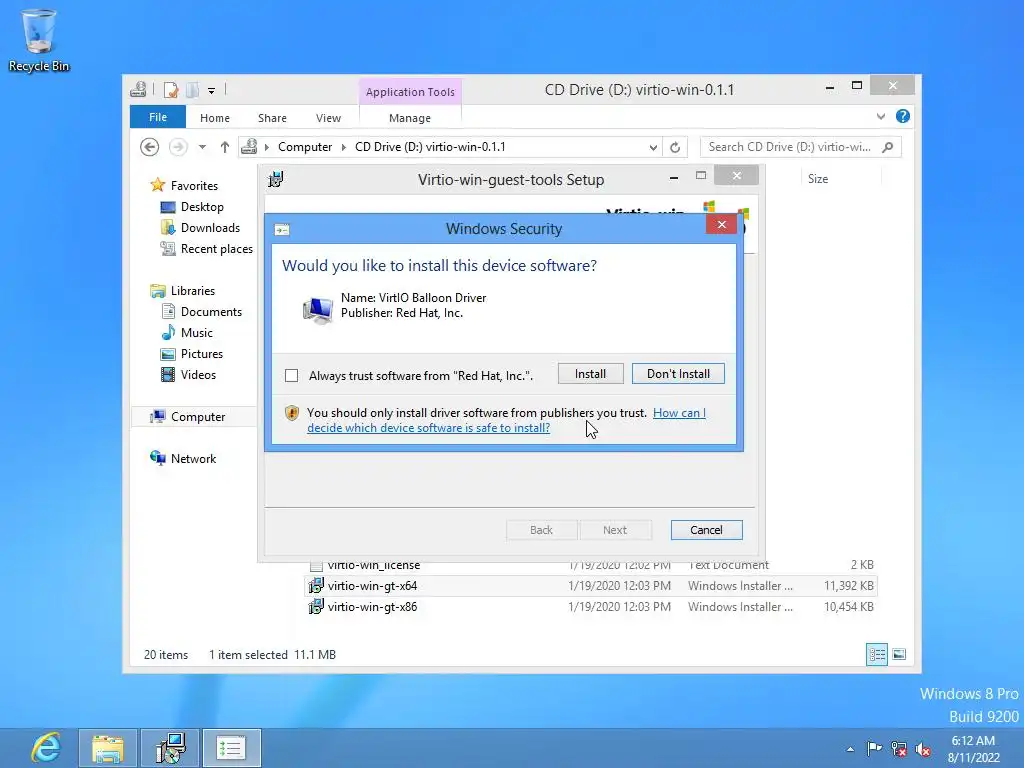The width and height of the screenshot is (1024, 768).
Task: Open the Share ribbon tab
Action: tap(272, 118)
